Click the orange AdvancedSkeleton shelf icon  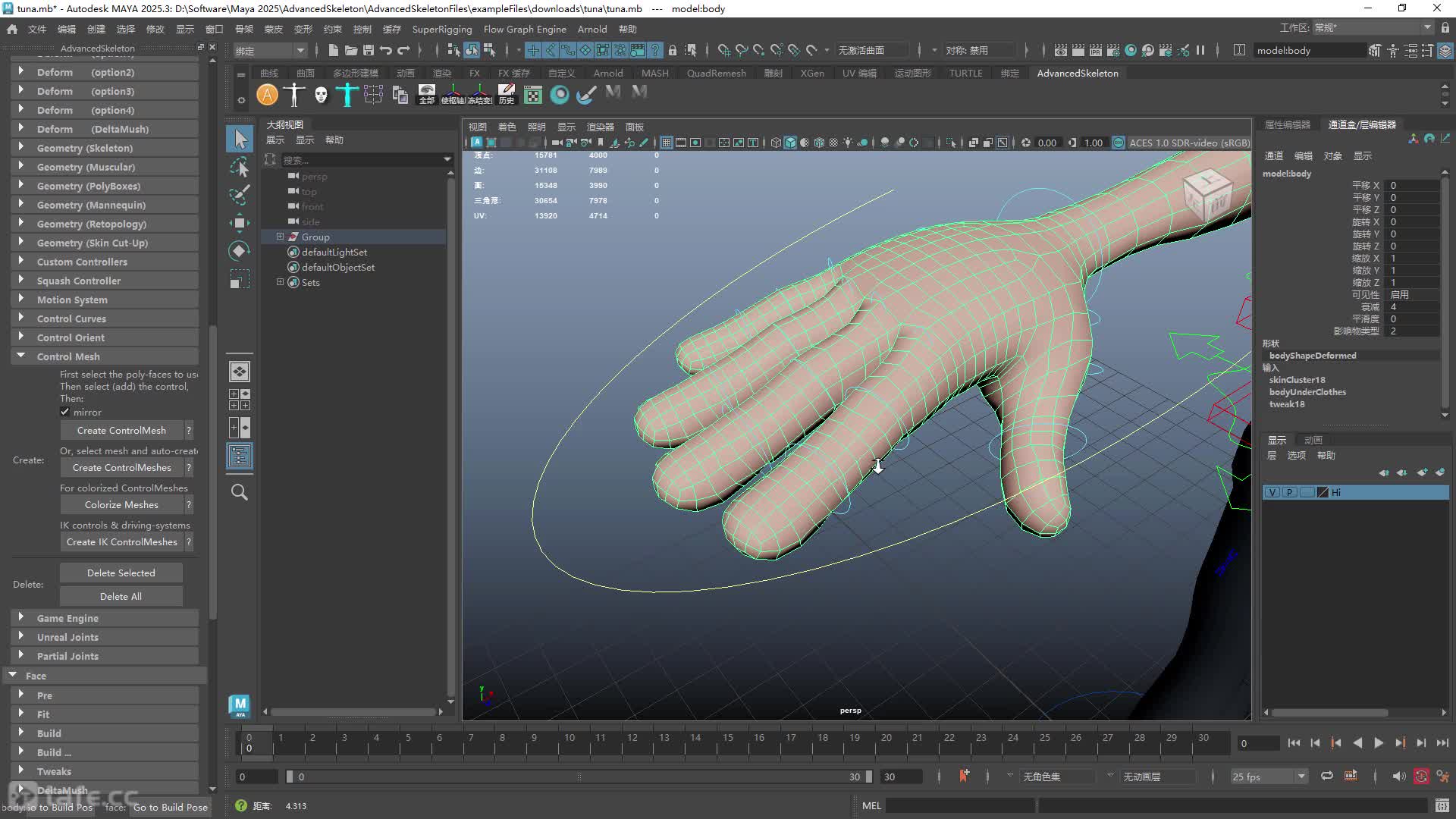267,95
